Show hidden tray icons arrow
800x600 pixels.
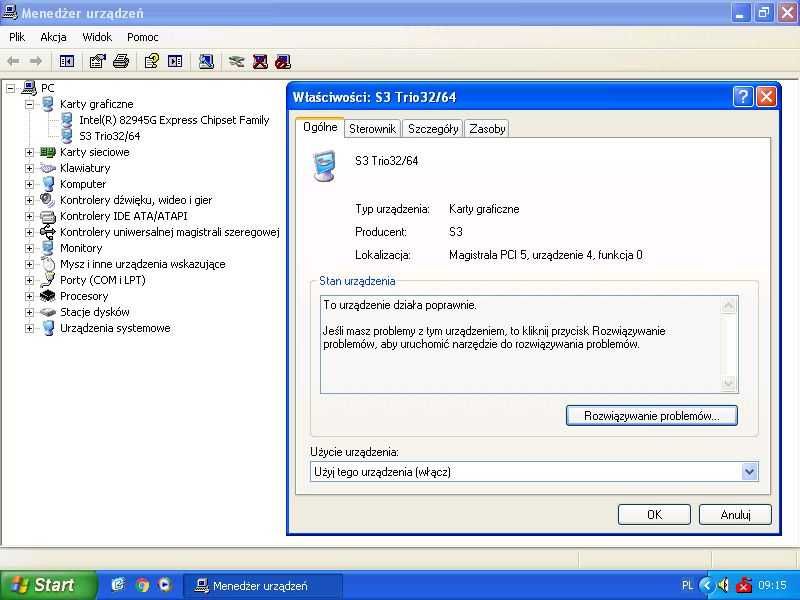pyautogui.click(x=707, y=585)
